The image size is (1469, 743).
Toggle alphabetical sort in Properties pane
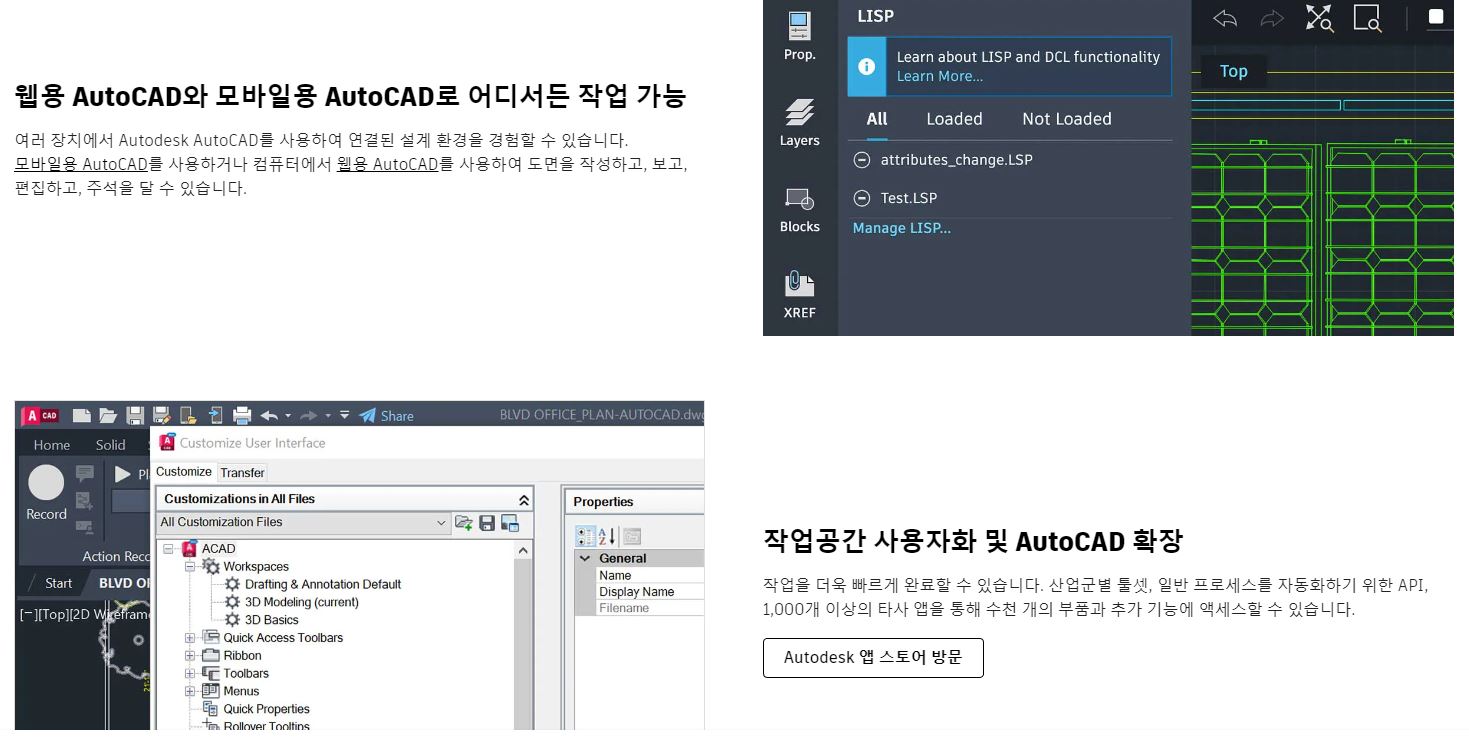click(x=607, y=536)
